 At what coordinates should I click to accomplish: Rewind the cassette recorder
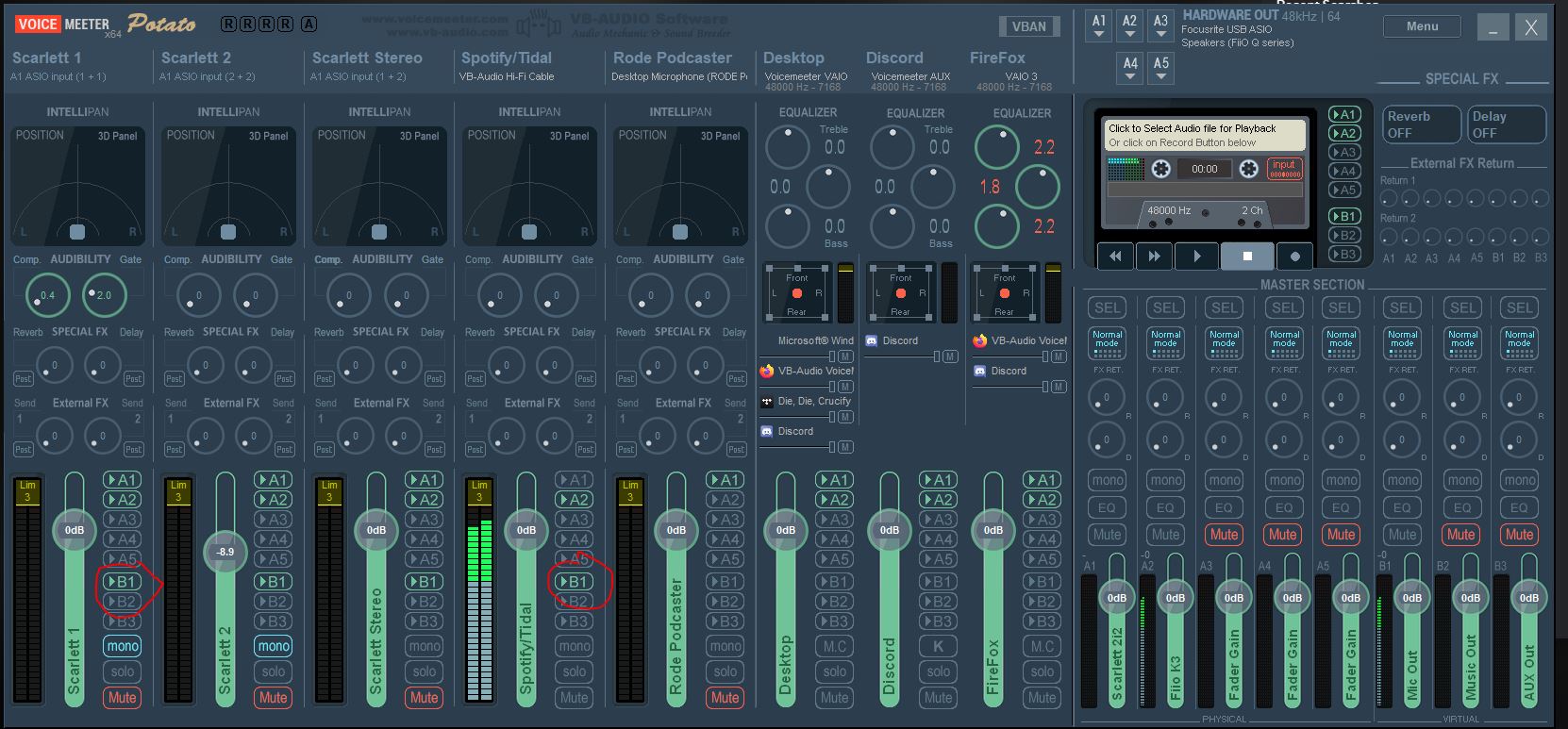[x=1116, y=256]
